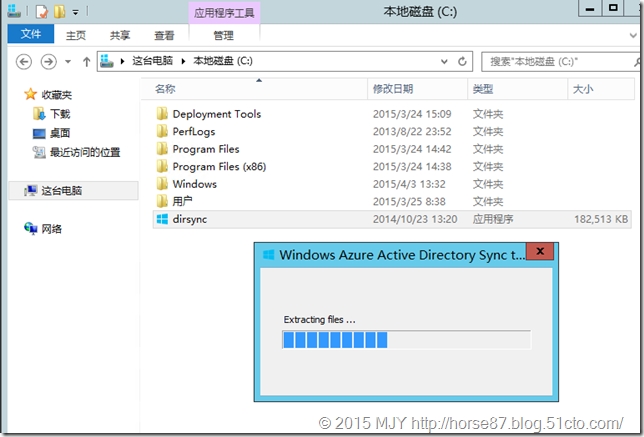Go back with the Back arrow
The width and height of the screenshot is (644, 437).
[x=24, y=62]
